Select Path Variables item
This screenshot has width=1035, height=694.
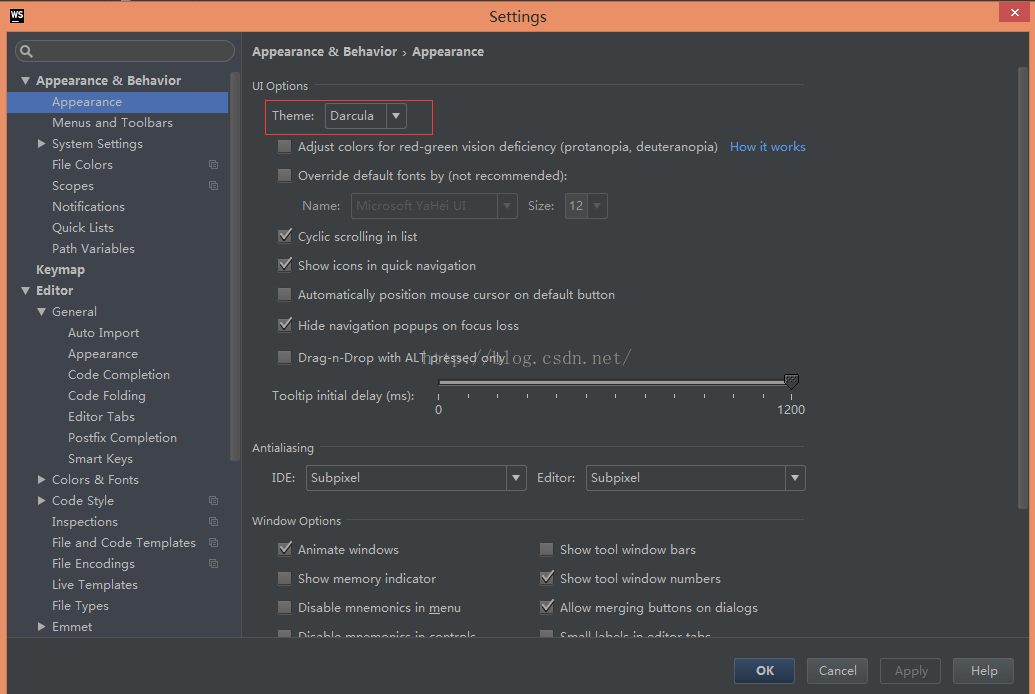(93, 249)
